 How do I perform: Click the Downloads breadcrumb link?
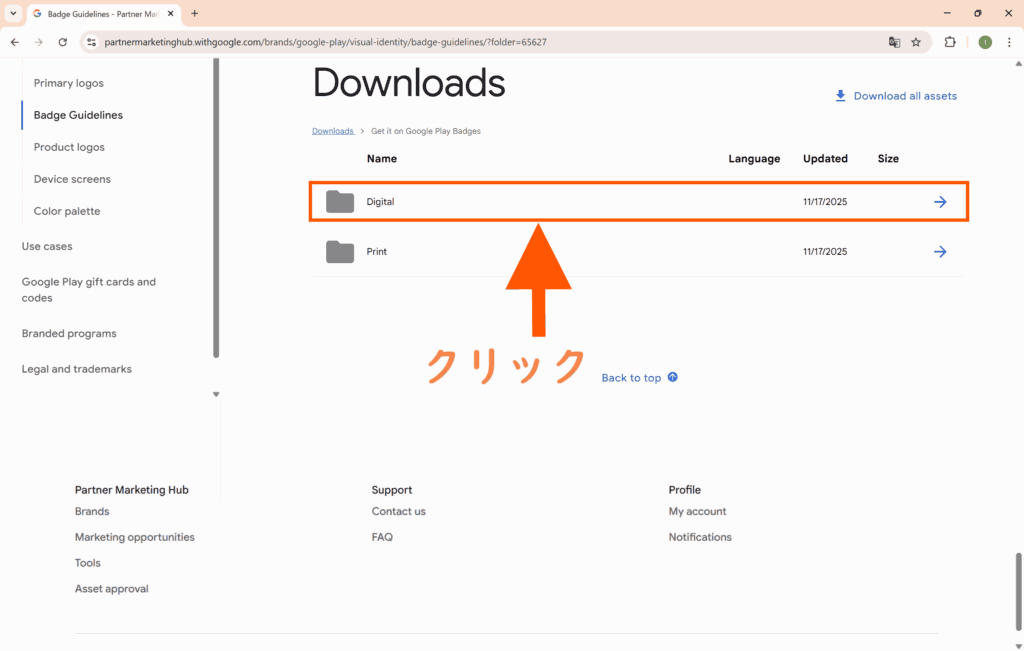(x=333, y=131)
